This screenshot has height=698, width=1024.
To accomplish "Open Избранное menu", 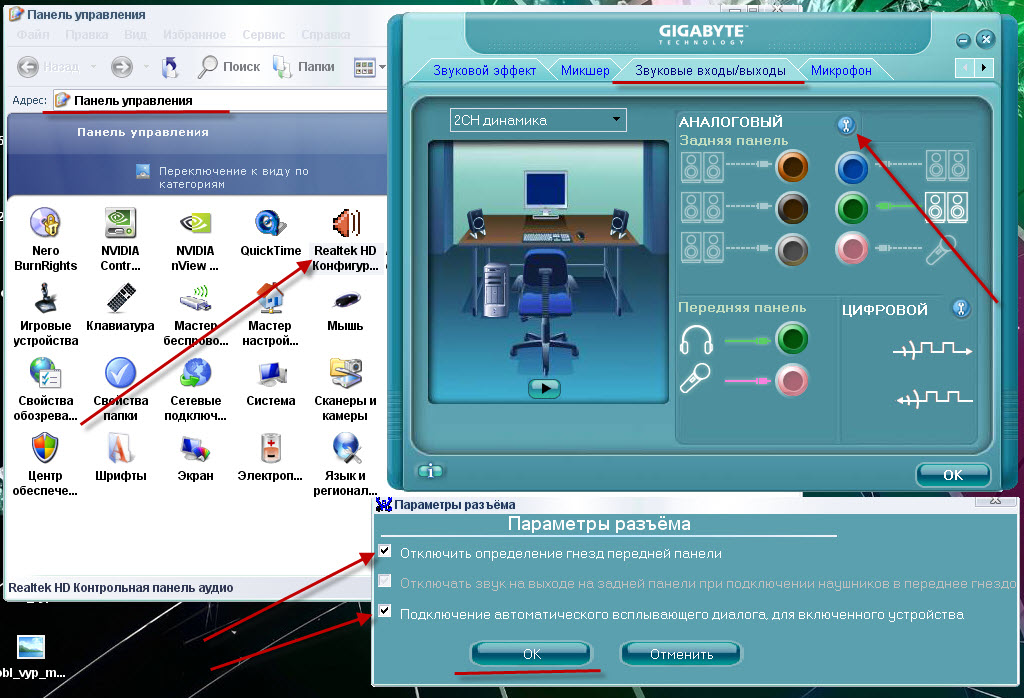I will (x=195, y=35).
